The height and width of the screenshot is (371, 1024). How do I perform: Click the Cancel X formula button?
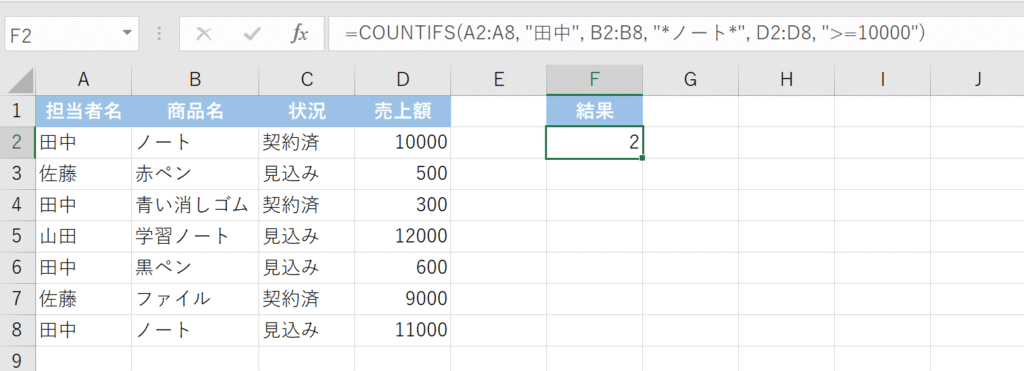[204, 34]
